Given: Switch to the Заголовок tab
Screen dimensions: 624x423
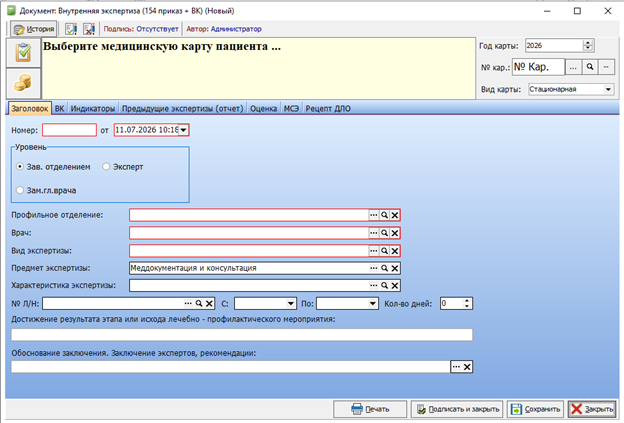Looking at the screenshot, I should [29, 108].
